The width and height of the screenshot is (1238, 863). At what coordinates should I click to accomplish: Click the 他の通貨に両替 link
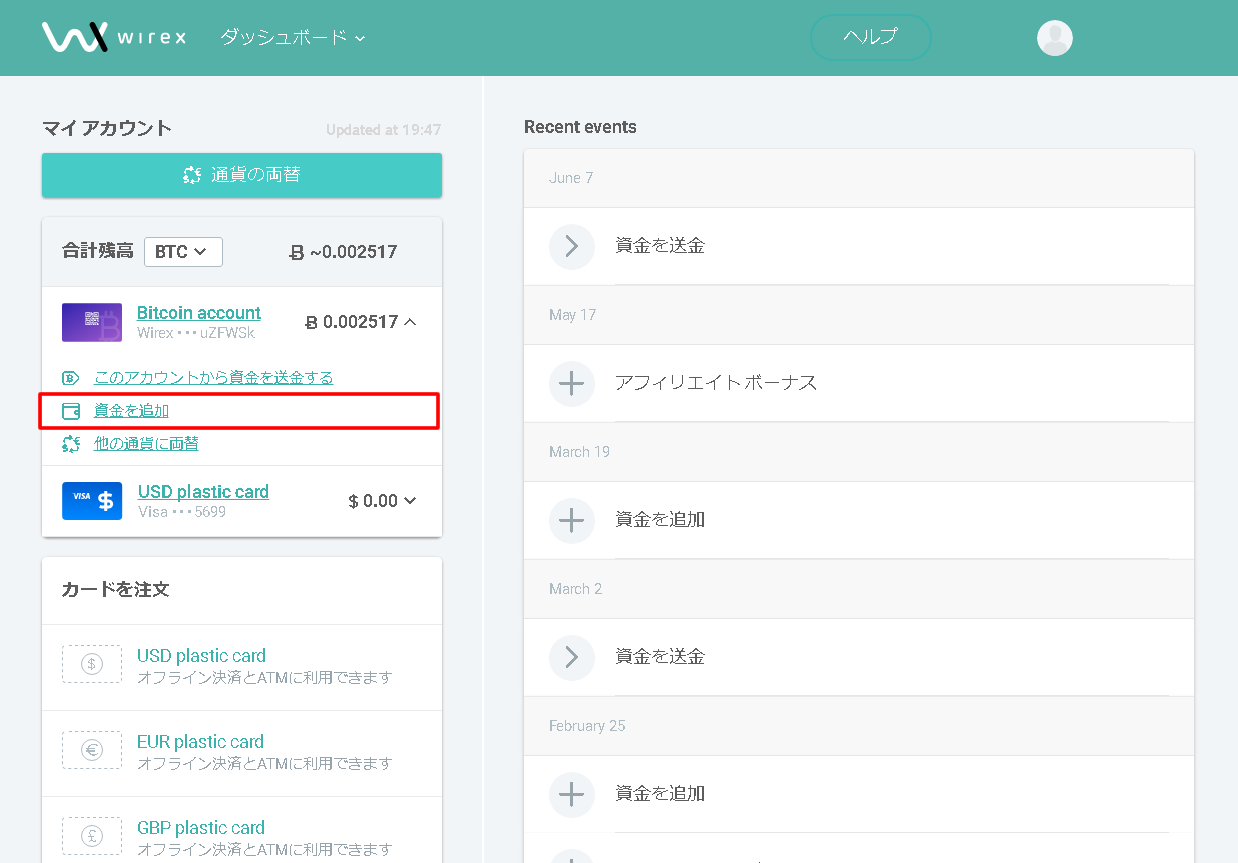146,444
